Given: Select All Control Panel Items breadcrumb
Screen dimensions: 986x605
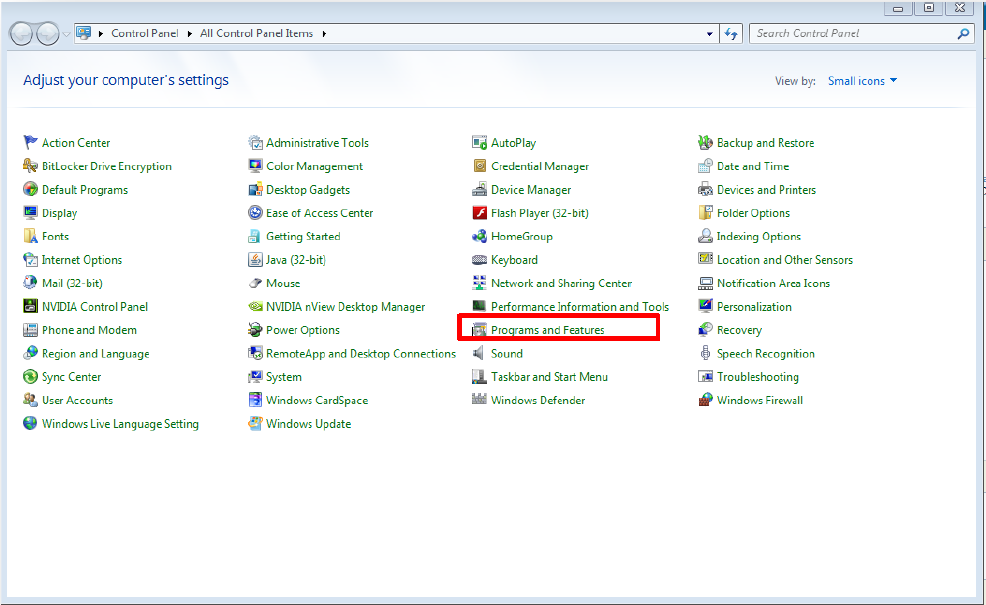Looking at the screenshot, I should click(256, 33).
